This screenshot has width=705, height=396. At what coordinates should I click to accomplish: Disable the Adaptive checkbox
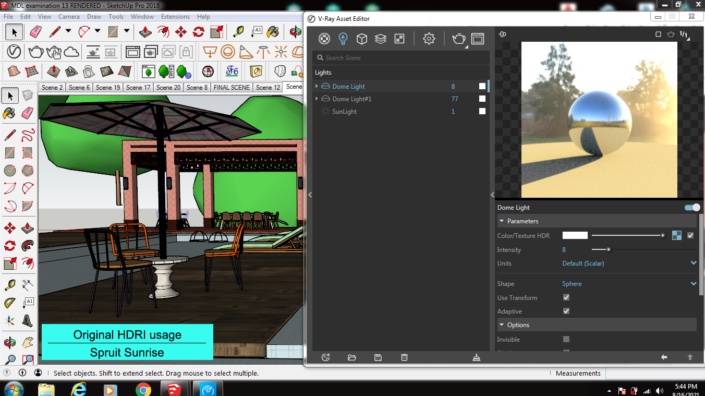coord(566,311)
